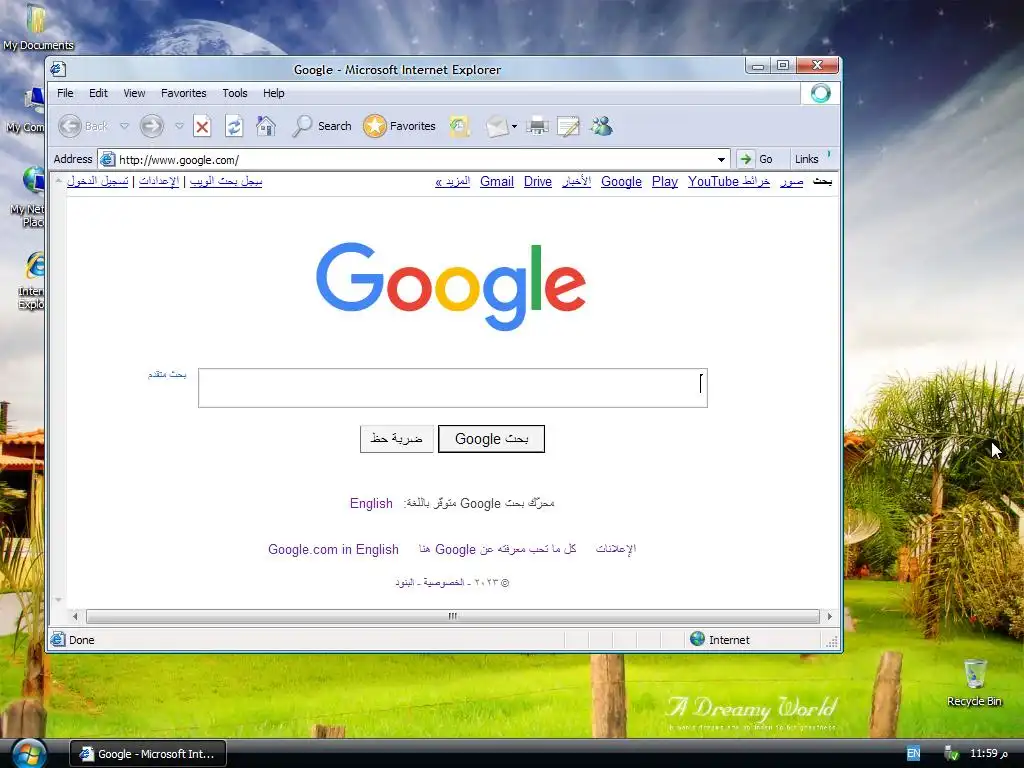Screen dimensions: 1024x768
Task: Open the View menu
Action: (x=135, y=93)
